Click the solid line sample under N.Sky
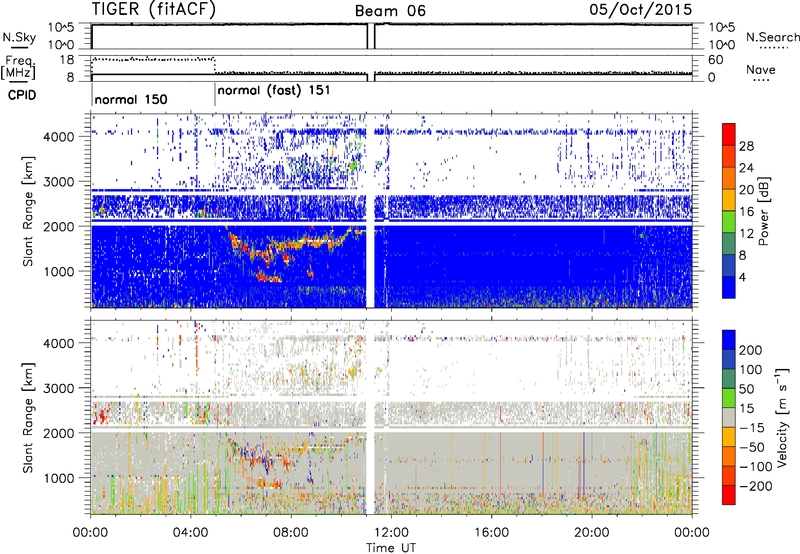800x554 pixels. click(x=19, y=48)
